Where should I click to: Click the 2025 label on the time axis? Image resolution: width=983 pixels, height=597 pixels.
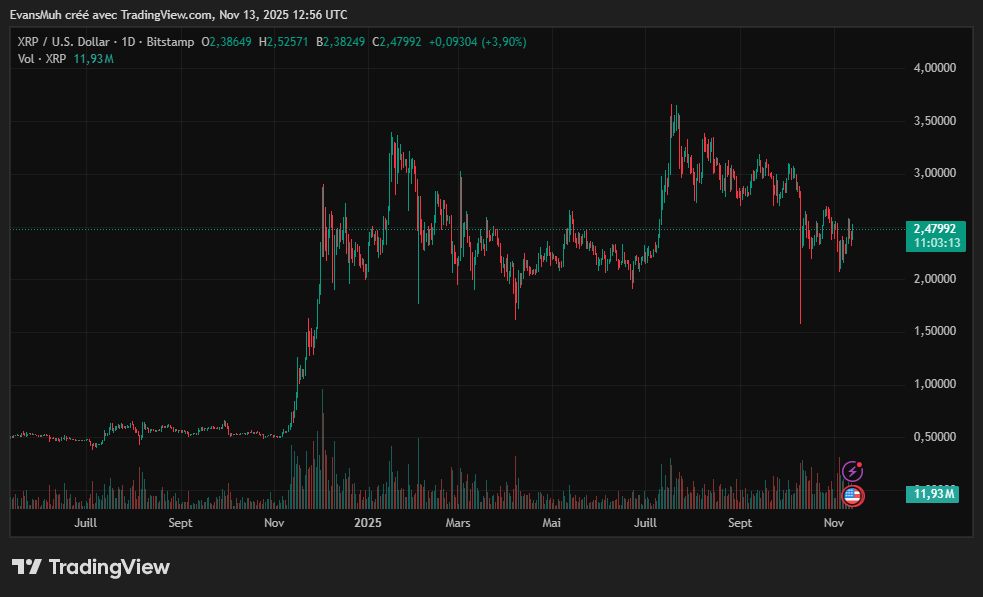click(367, 522)
